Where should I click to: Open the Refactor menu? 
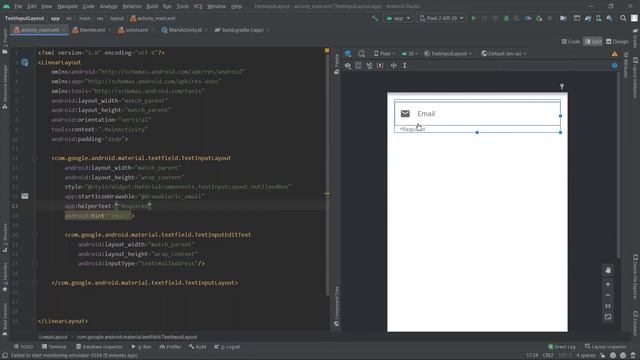(x=132, y=6)
